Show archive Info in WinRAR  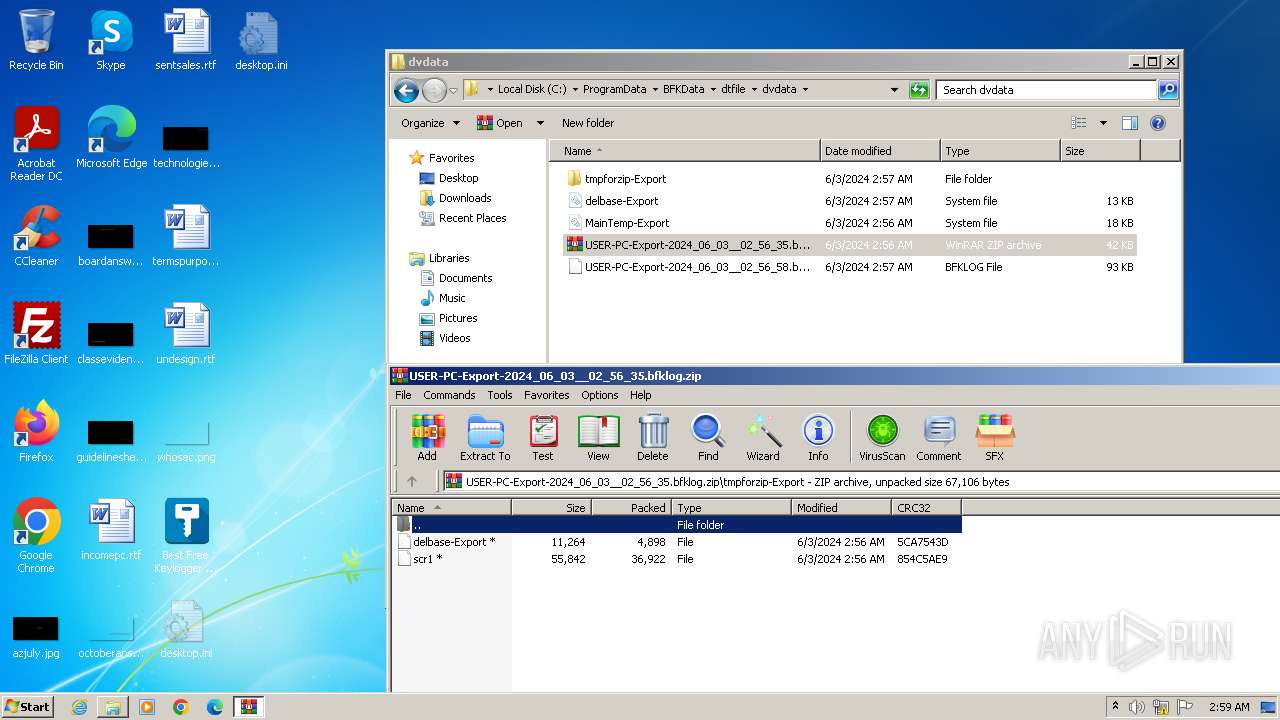[x=818, y=438]
